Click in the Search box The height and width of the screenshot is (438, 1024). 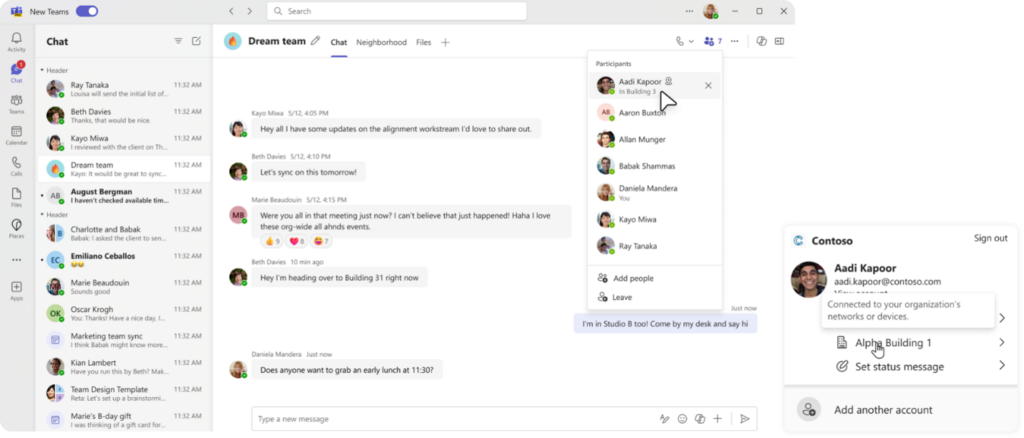[x=396, y=11]
